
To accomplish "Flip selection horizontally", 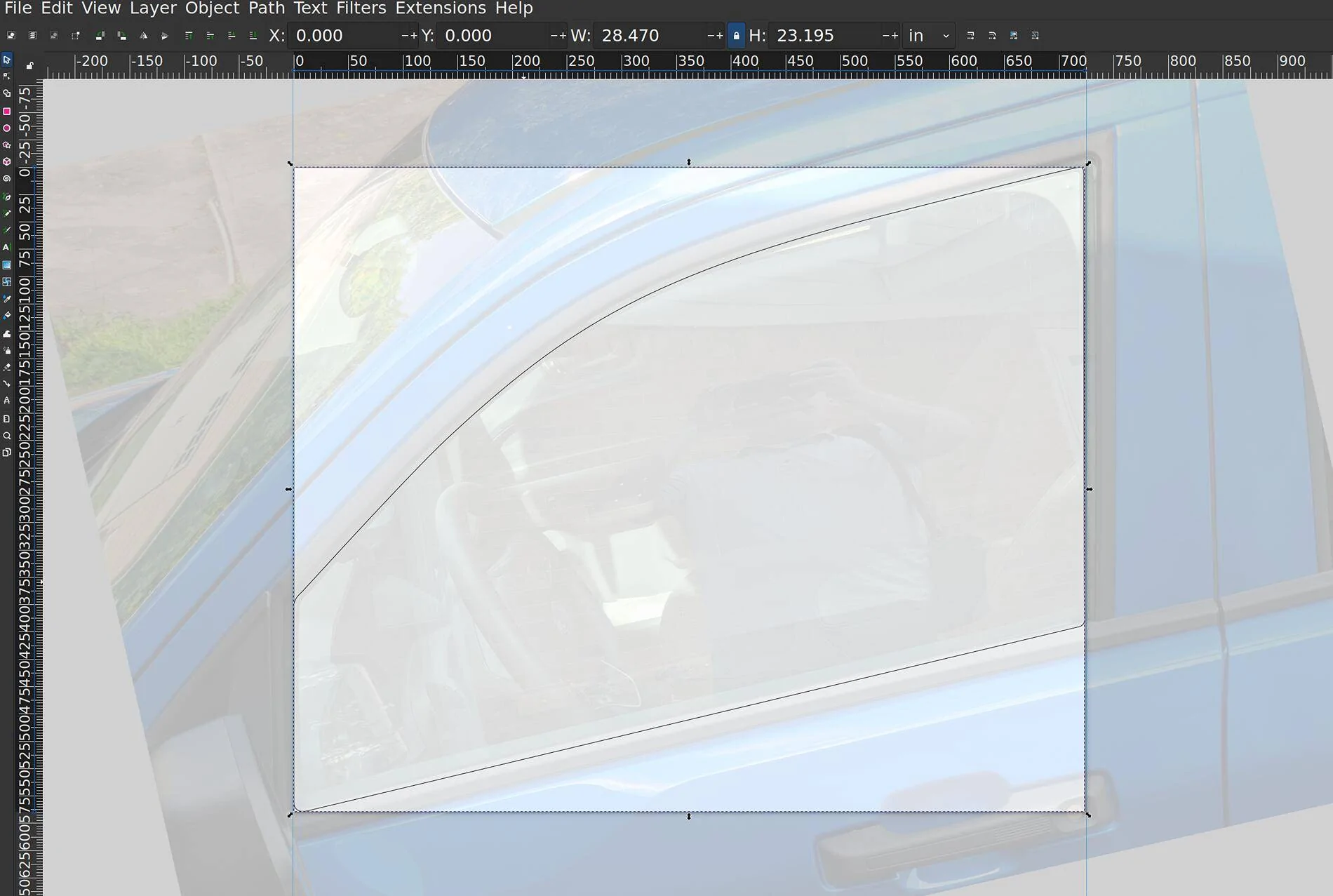I will (143, 36).
